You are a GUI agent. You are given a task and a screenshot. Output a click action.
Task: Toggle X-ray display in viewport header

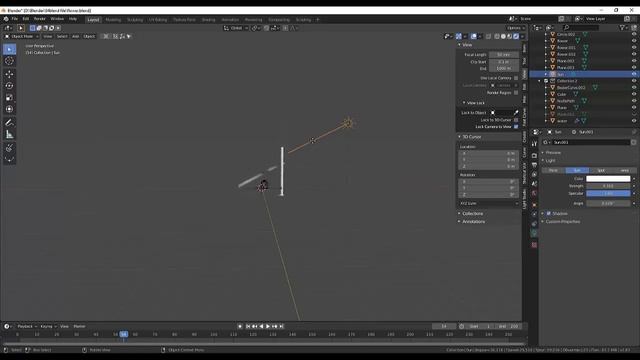[x=488, y=36]
